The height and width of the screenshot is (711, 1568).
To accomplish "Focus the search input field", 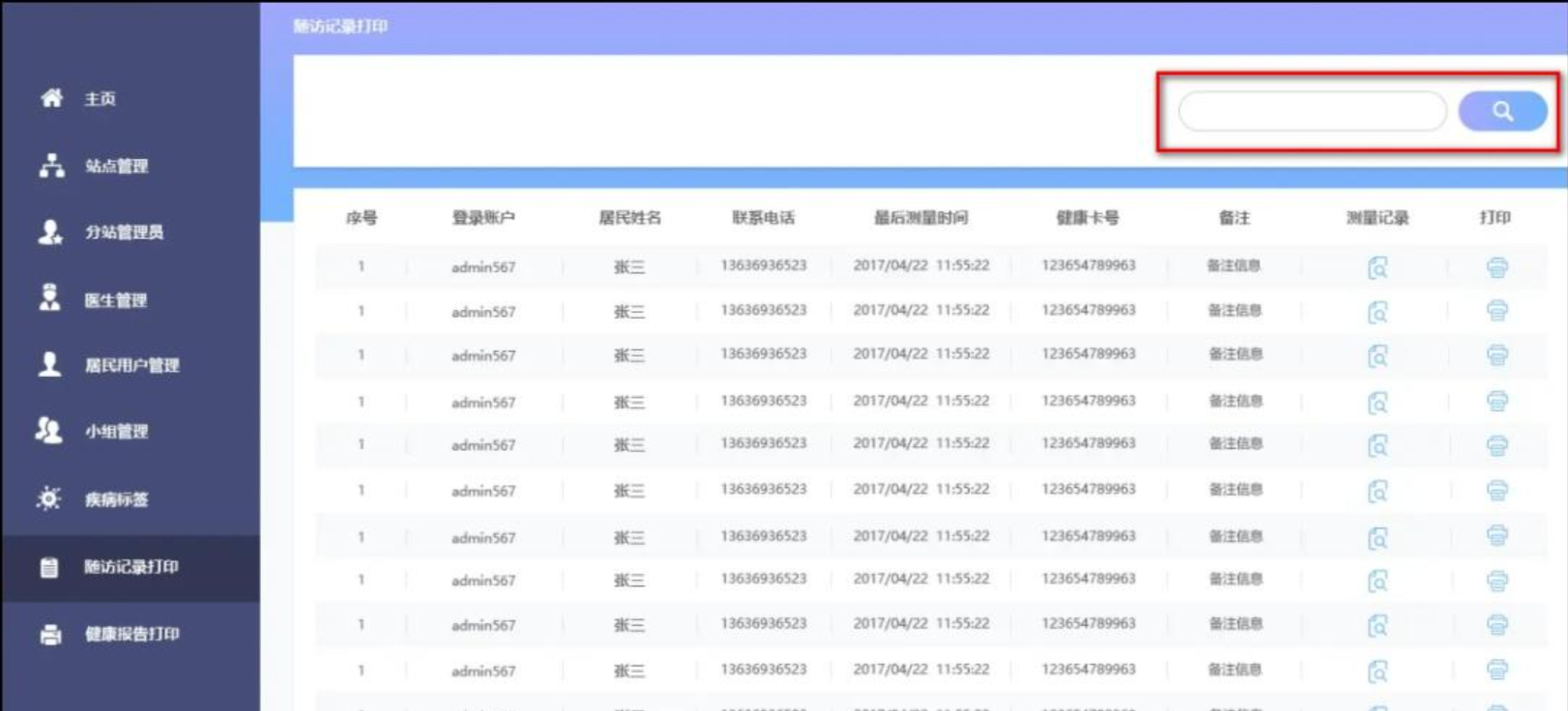I will click(1311, 111).
